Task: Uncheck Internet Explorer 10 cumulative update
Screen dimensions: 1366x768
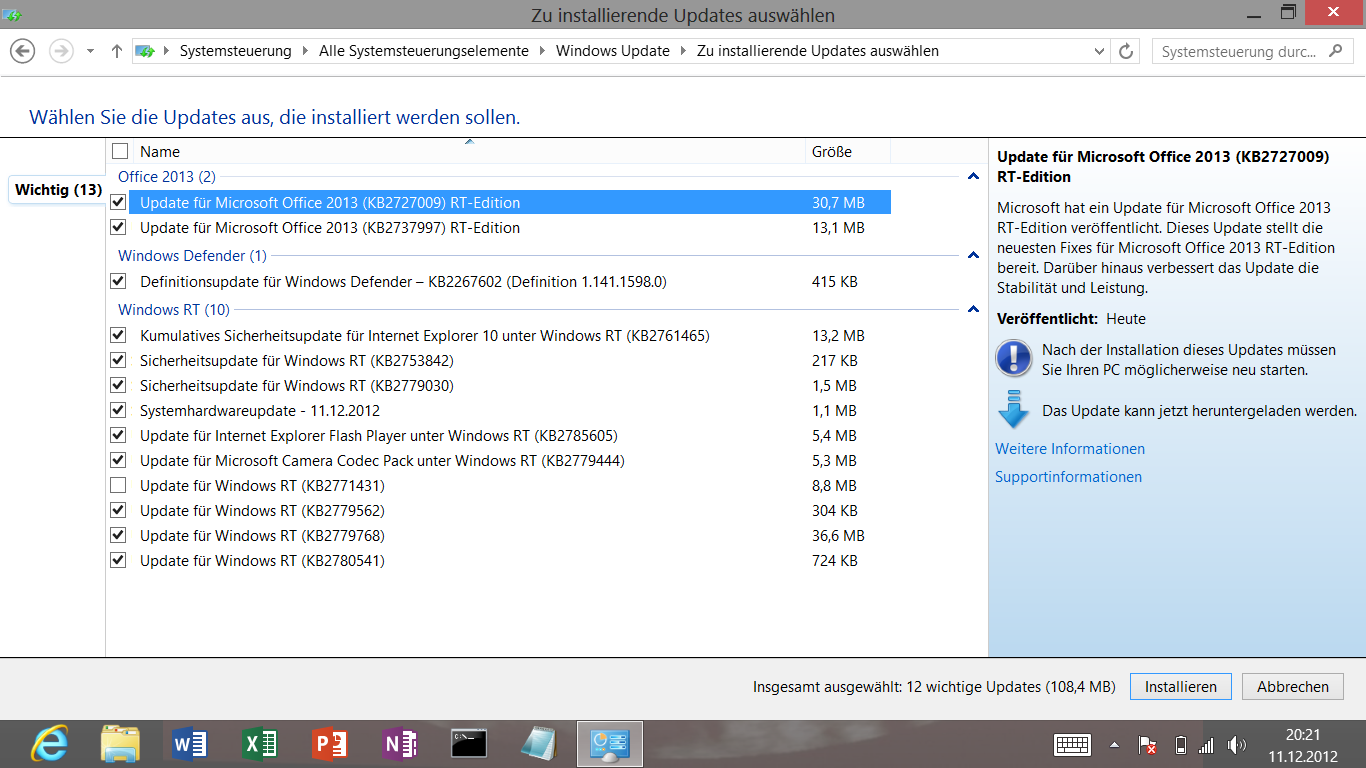Action: pos(119,335)
